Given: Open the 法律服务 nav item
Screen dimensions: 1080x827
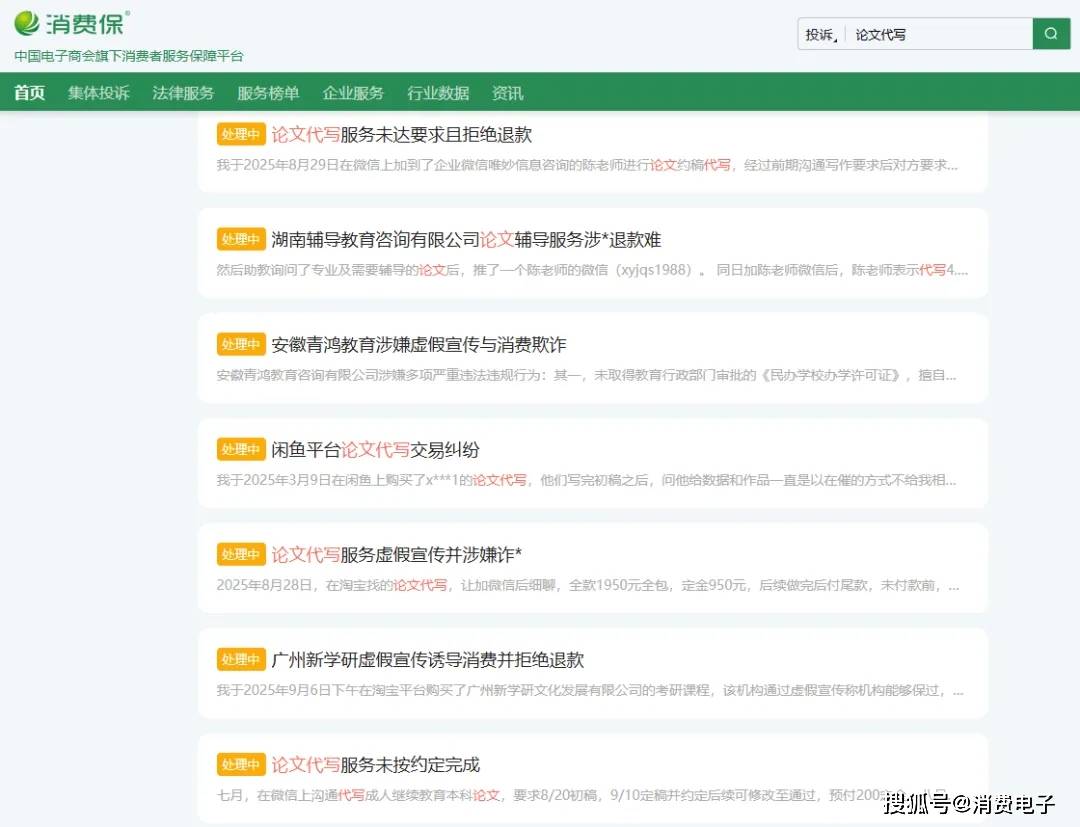Looking at the screenshot, I should tap(183, 92).
